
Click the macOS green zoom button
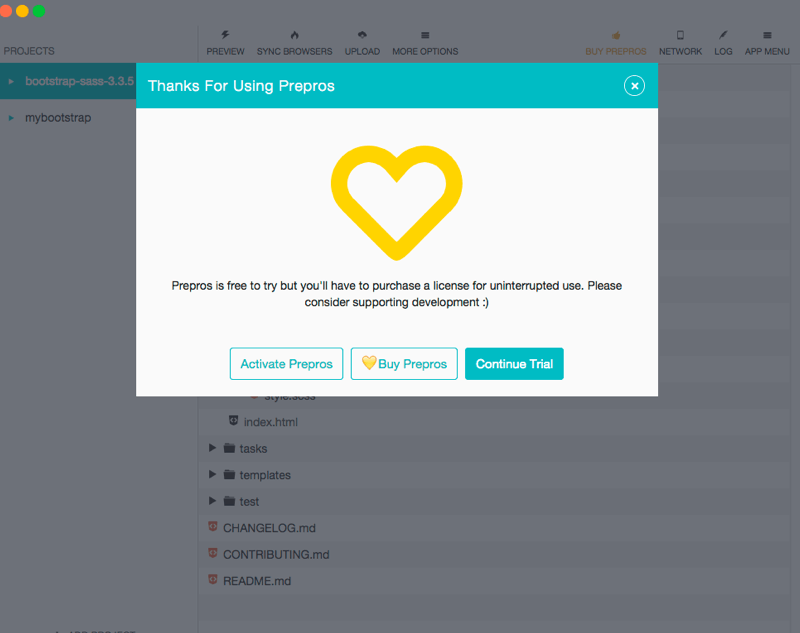pyautogui.click(x=39, y=11)
